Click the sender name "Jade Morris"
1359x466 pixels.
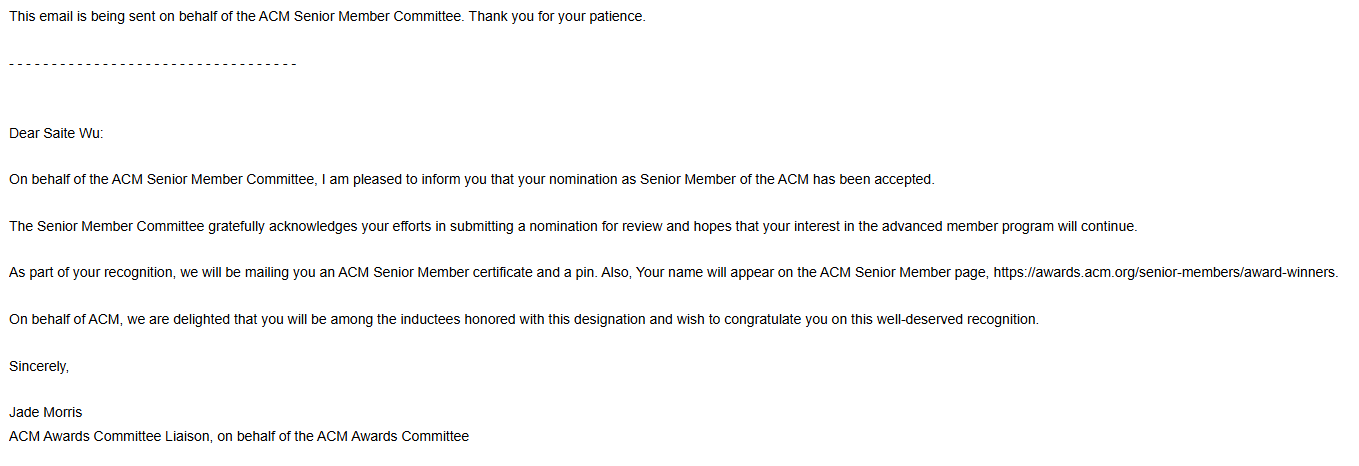click(45, 413)
